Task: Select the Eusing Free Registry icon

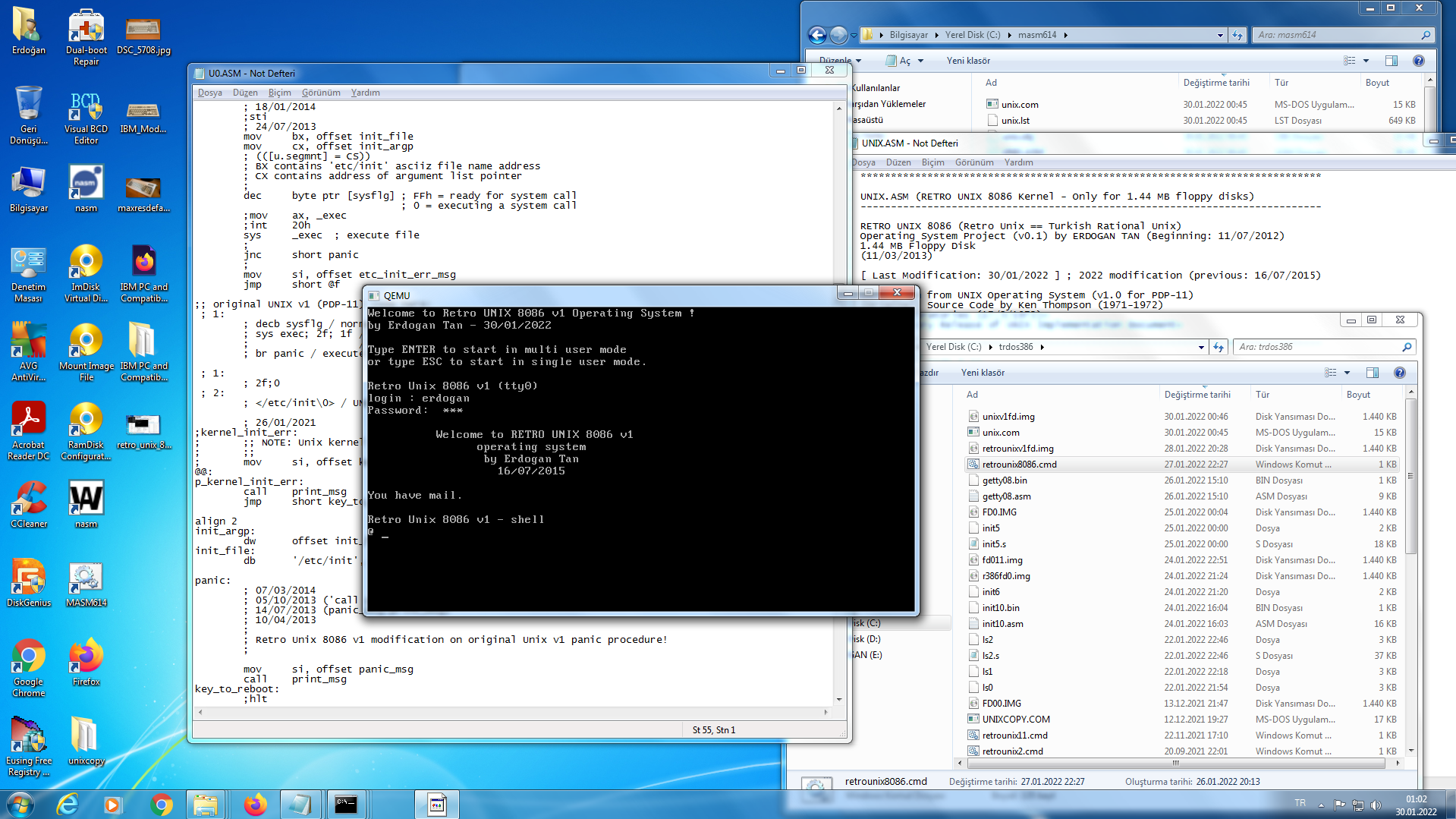Action: coord(29,747)
